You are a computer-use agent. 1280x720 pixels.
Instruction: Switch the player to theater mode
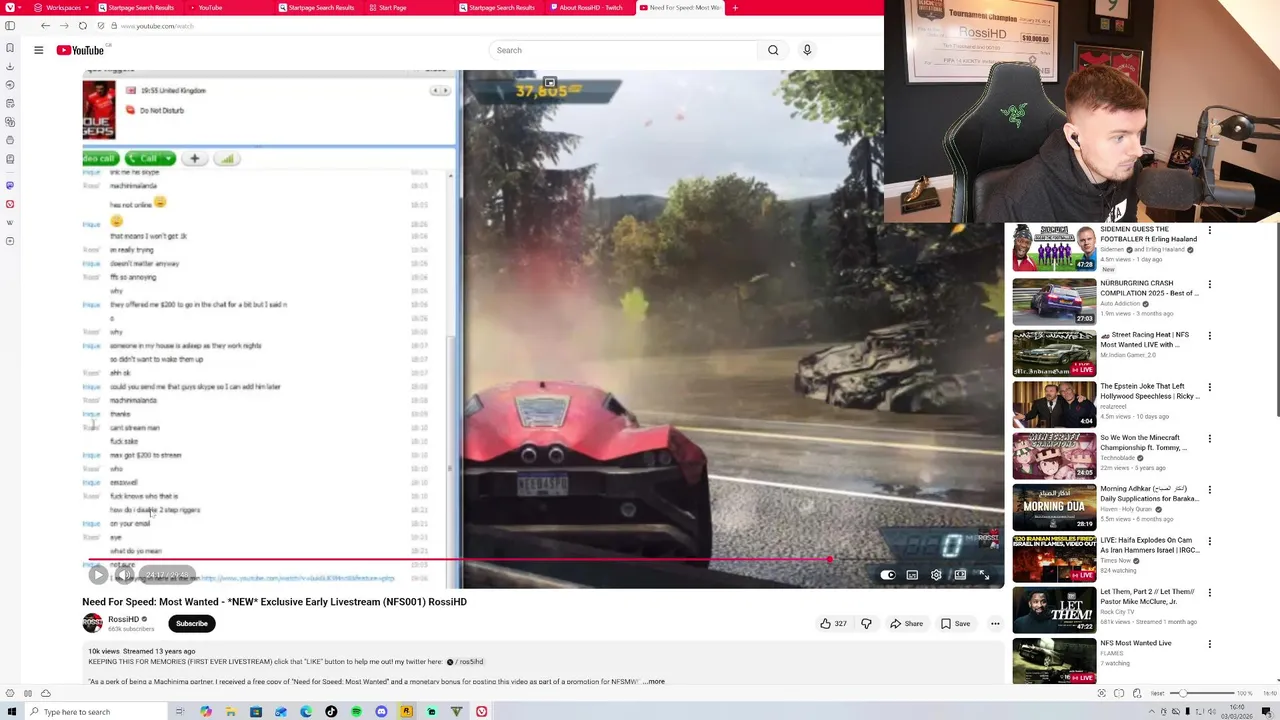(960, 575)
